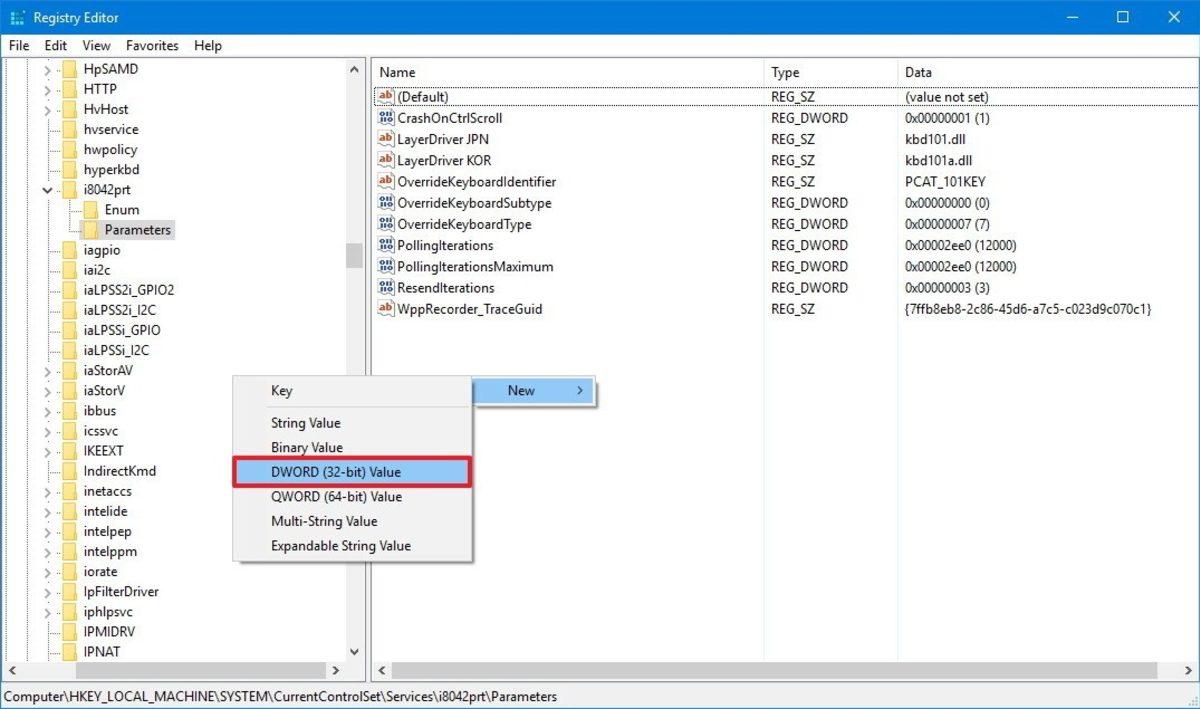This screenshot has height=709, width=1200.
Task: Expand the IKEEXT tree node
Action: [45, 450]
